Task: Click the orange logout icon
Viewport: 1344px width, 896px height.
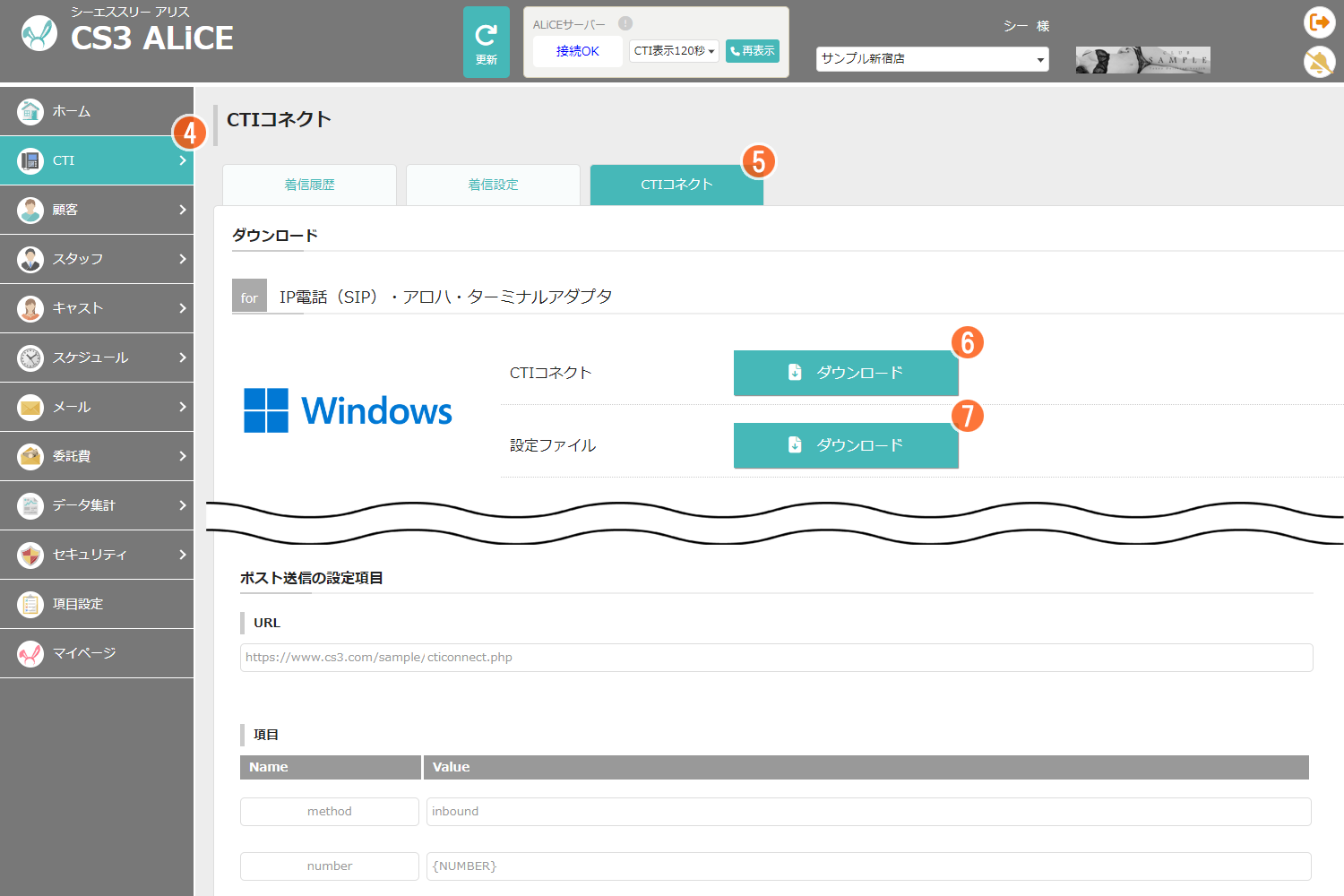Action: [1319, 22]
